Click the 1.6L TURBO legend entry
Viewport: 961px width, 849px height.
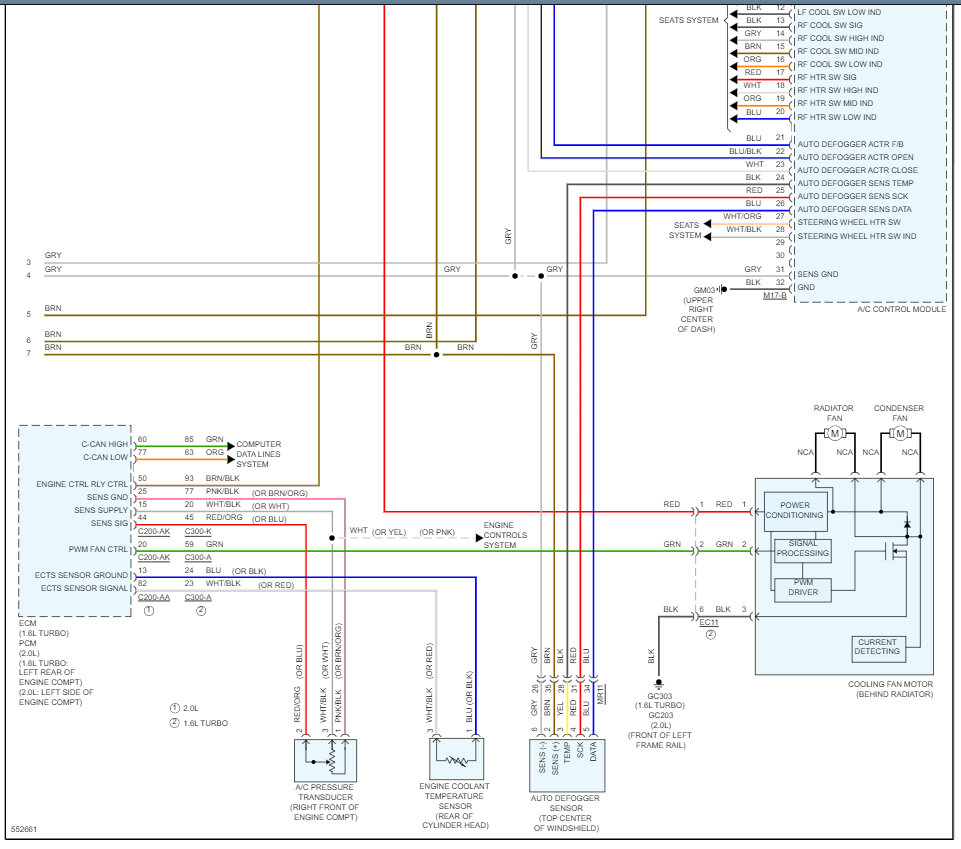199,723
